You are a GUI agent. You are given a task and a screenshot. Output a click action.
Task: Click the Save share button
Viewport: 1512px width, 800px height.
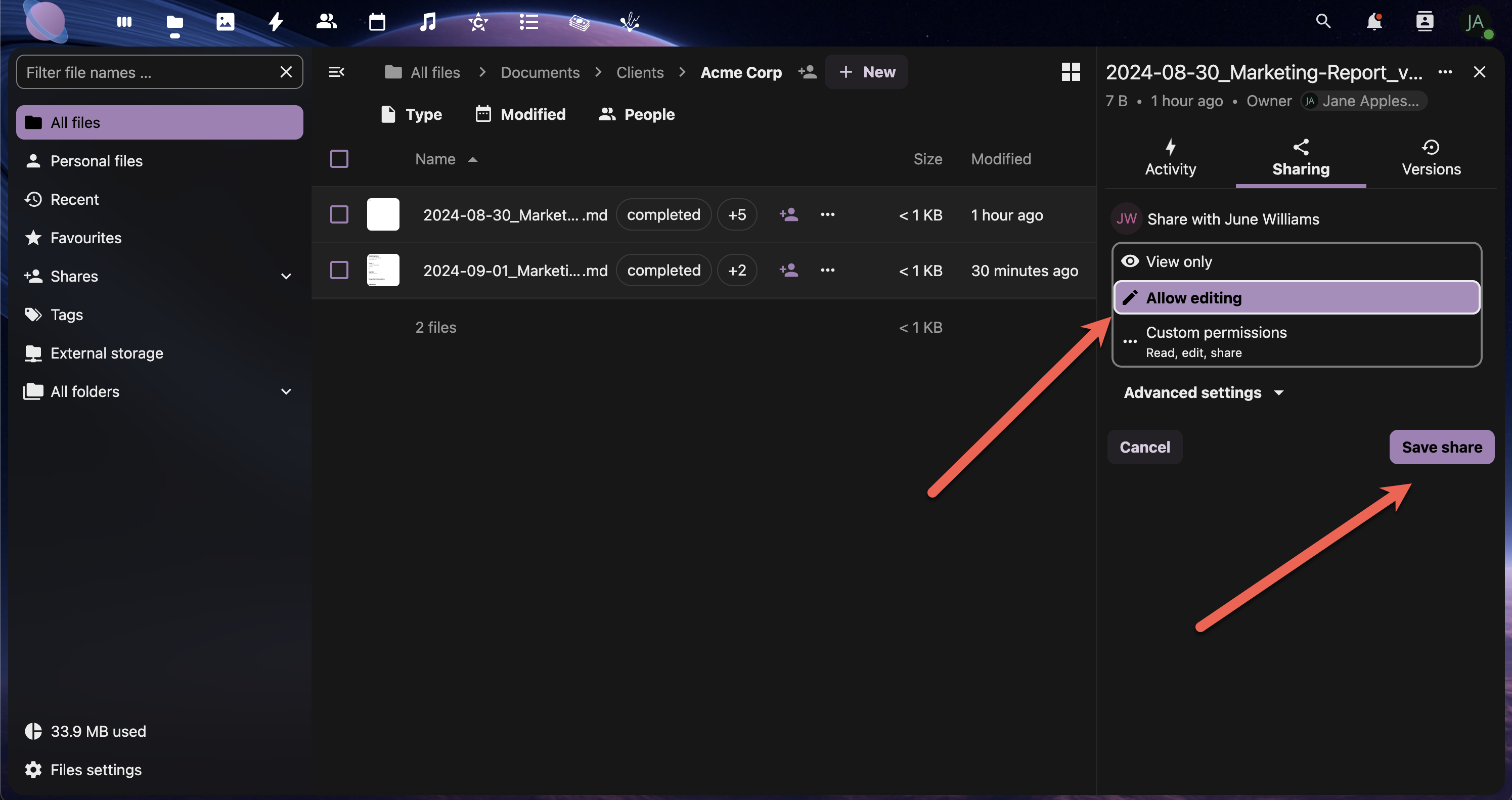pos(1441,447)
